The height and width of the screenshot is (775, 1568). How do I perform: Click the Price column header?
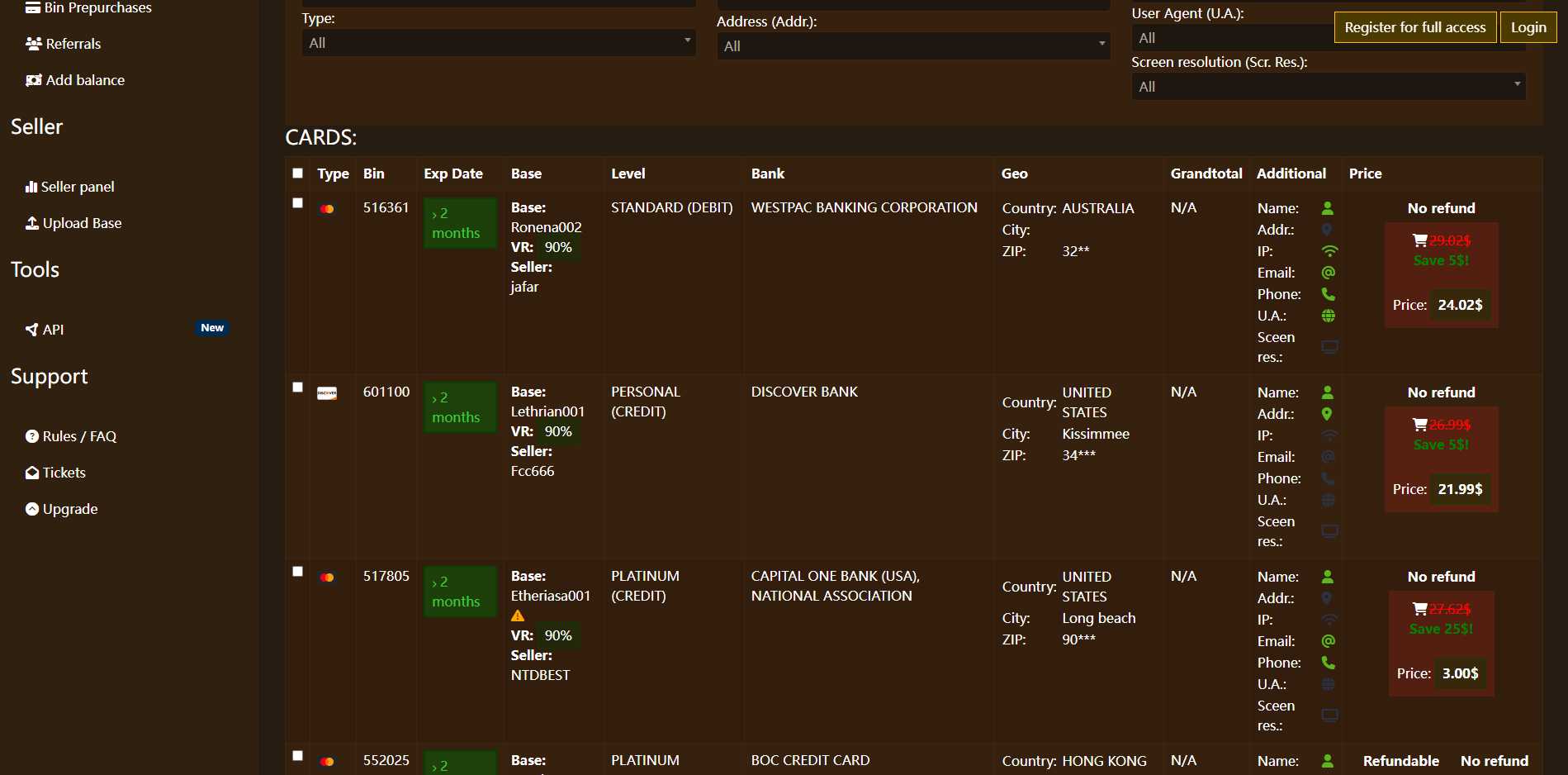click(1366, 174)
